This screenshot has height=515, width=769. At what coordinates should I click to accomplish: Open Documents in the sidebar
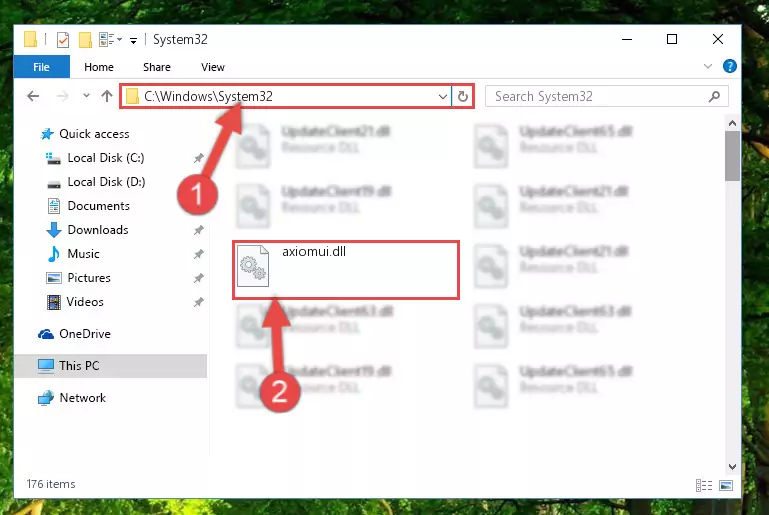click(99, 206)
